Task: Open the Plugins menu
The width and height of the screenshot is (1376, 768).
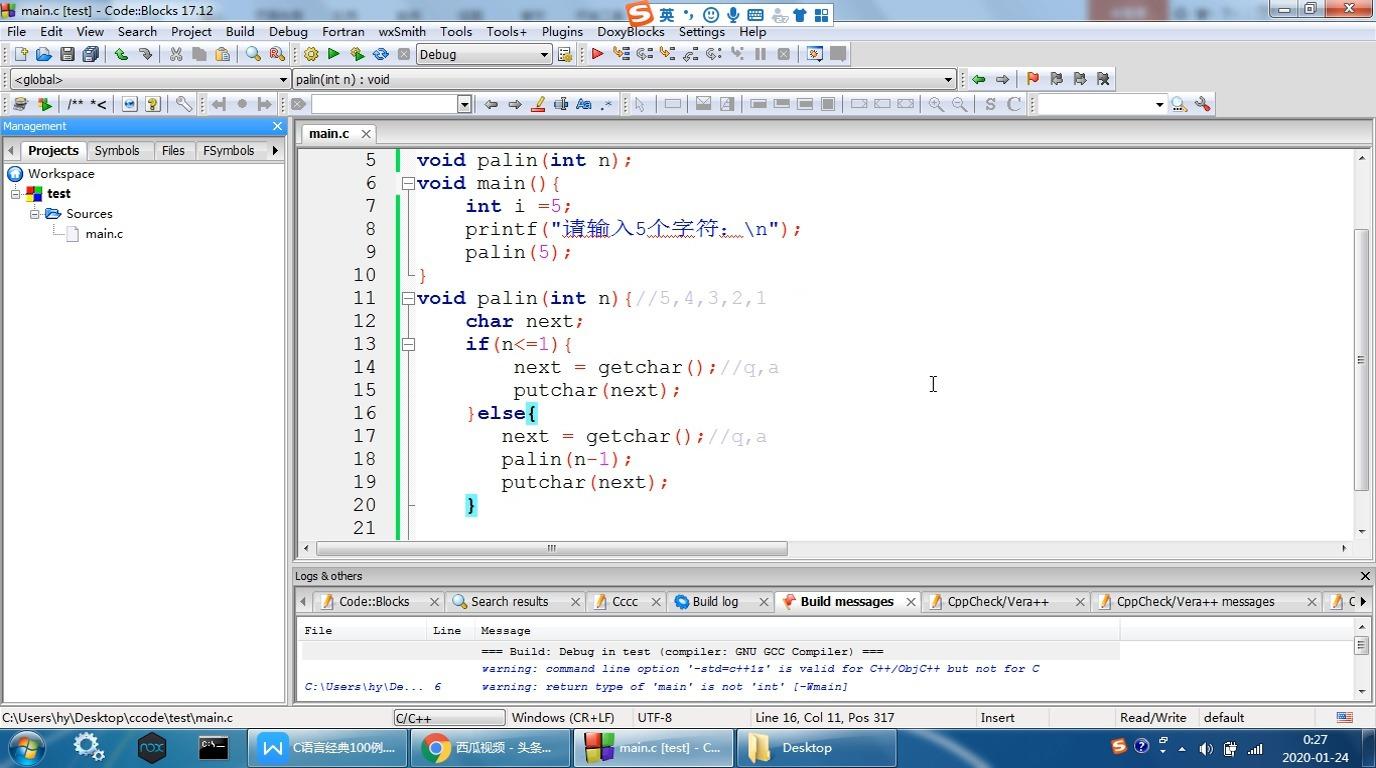Action: (562, 31)
